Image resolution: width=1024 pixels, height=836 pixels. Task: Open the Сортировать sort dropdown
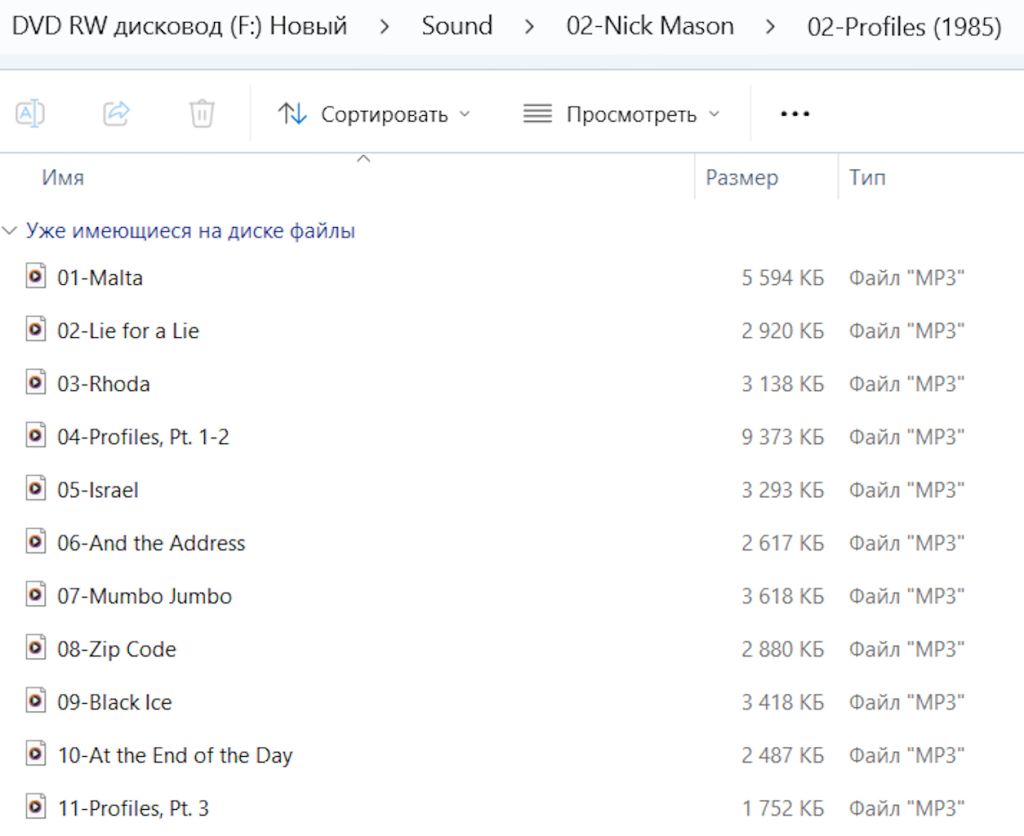pyautogui.click(x=374, y=114)
